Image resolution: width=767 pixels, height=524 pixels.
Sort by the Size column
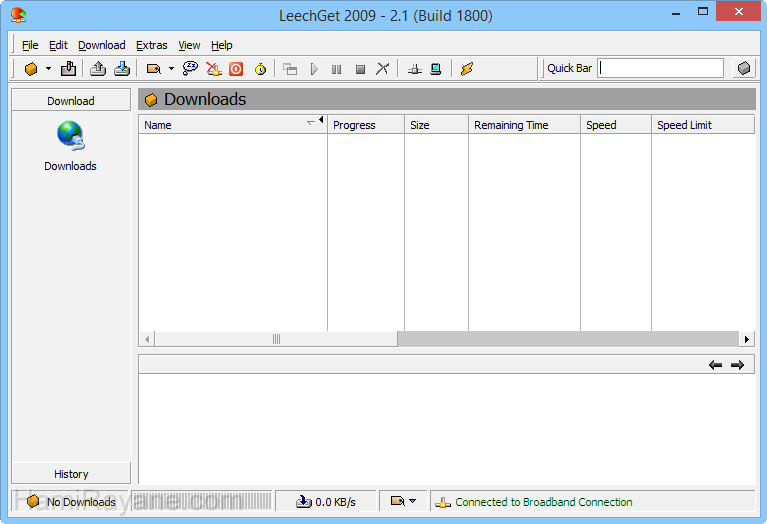(x=436, y=125)
